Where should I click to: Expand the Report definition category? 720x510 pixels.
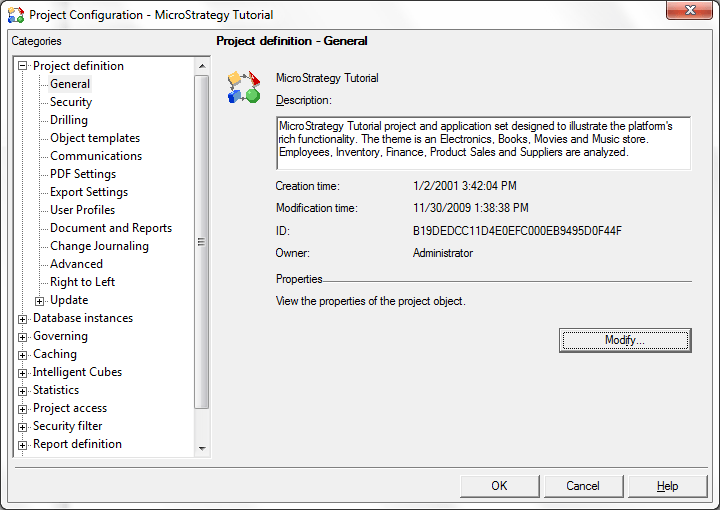pos(22,445)
